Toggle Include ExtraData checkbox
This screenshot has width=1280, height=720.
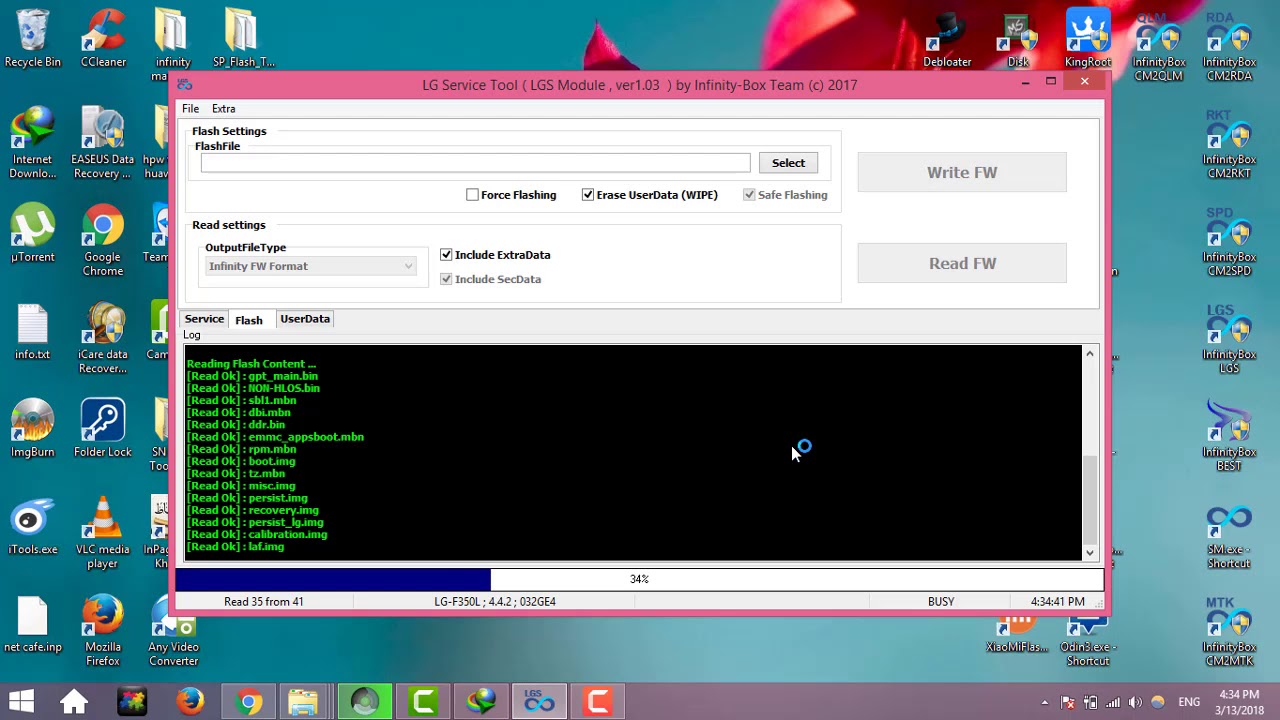pyautogui.click(x=446, y=255)
